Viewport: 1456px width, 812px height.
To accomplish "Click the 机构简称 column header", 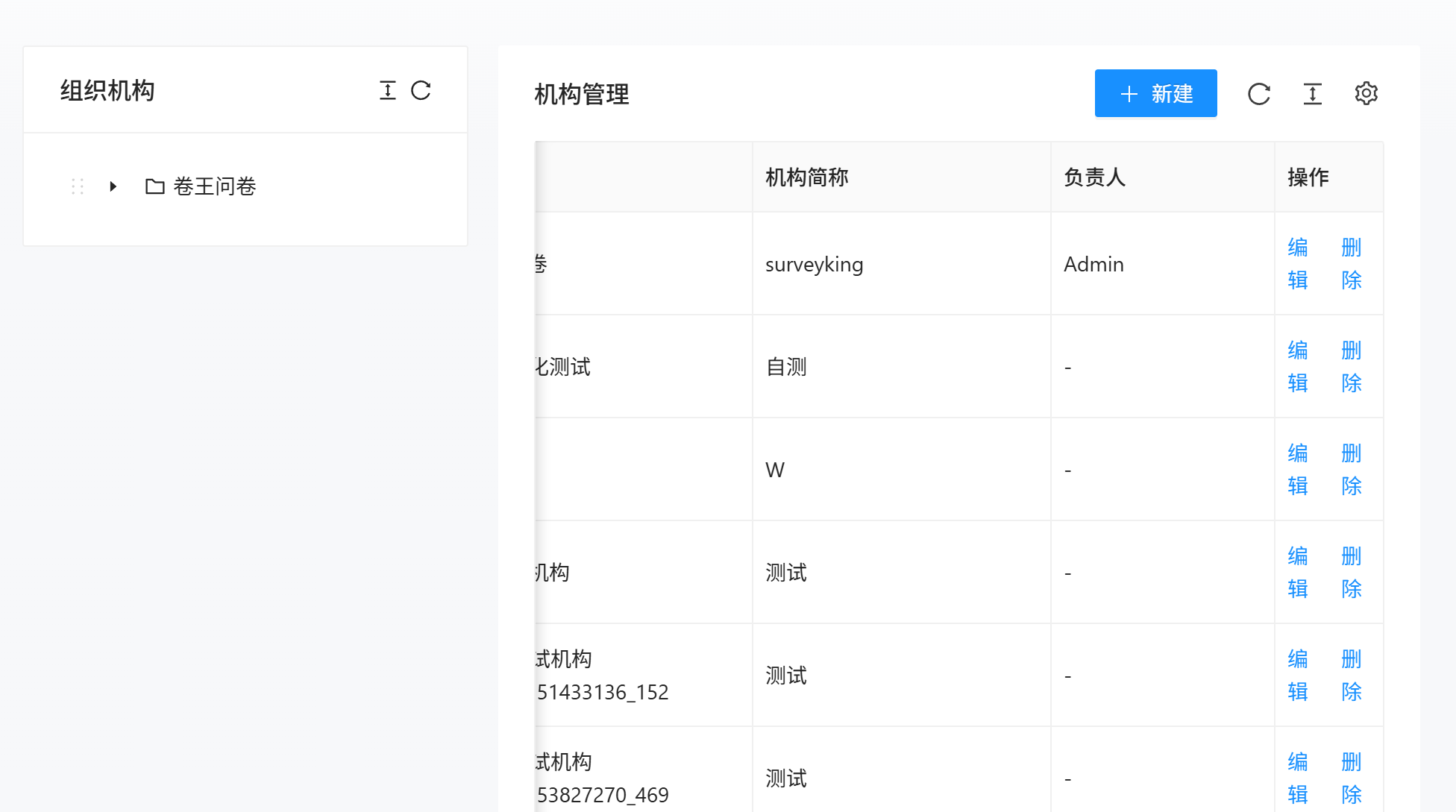I will (807, 177).
